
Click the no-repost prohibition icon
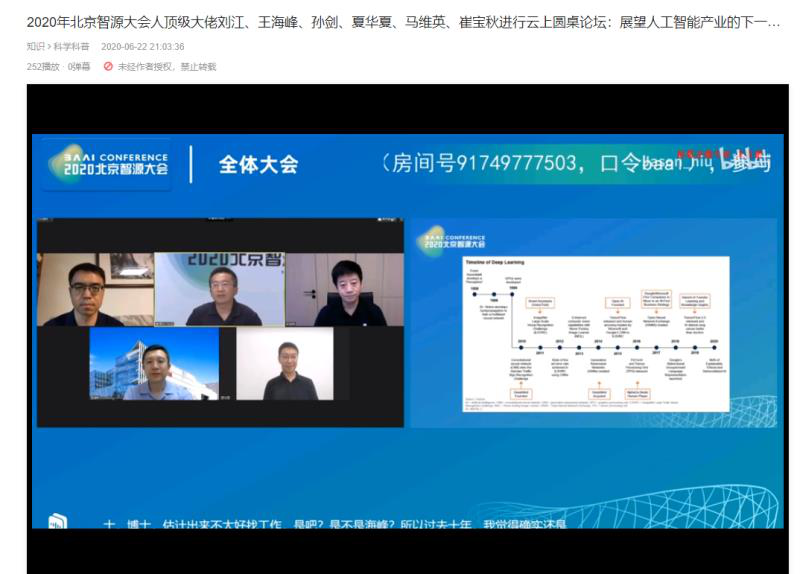(x=108, y=67)
